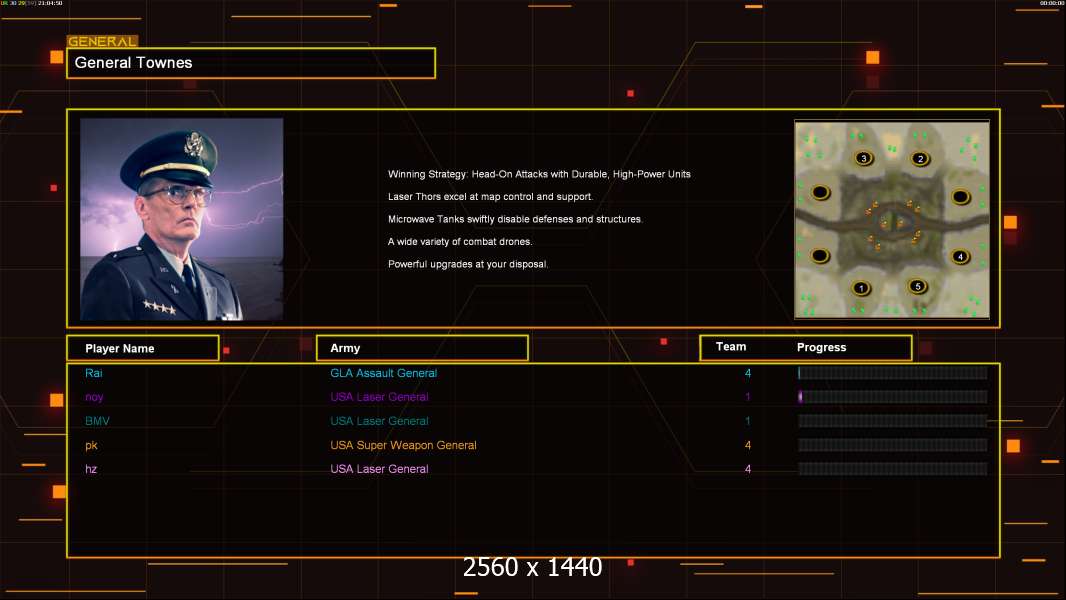Click the Army column header
Viewport: 1066px width, 600px height.
[x=422, y=348]
